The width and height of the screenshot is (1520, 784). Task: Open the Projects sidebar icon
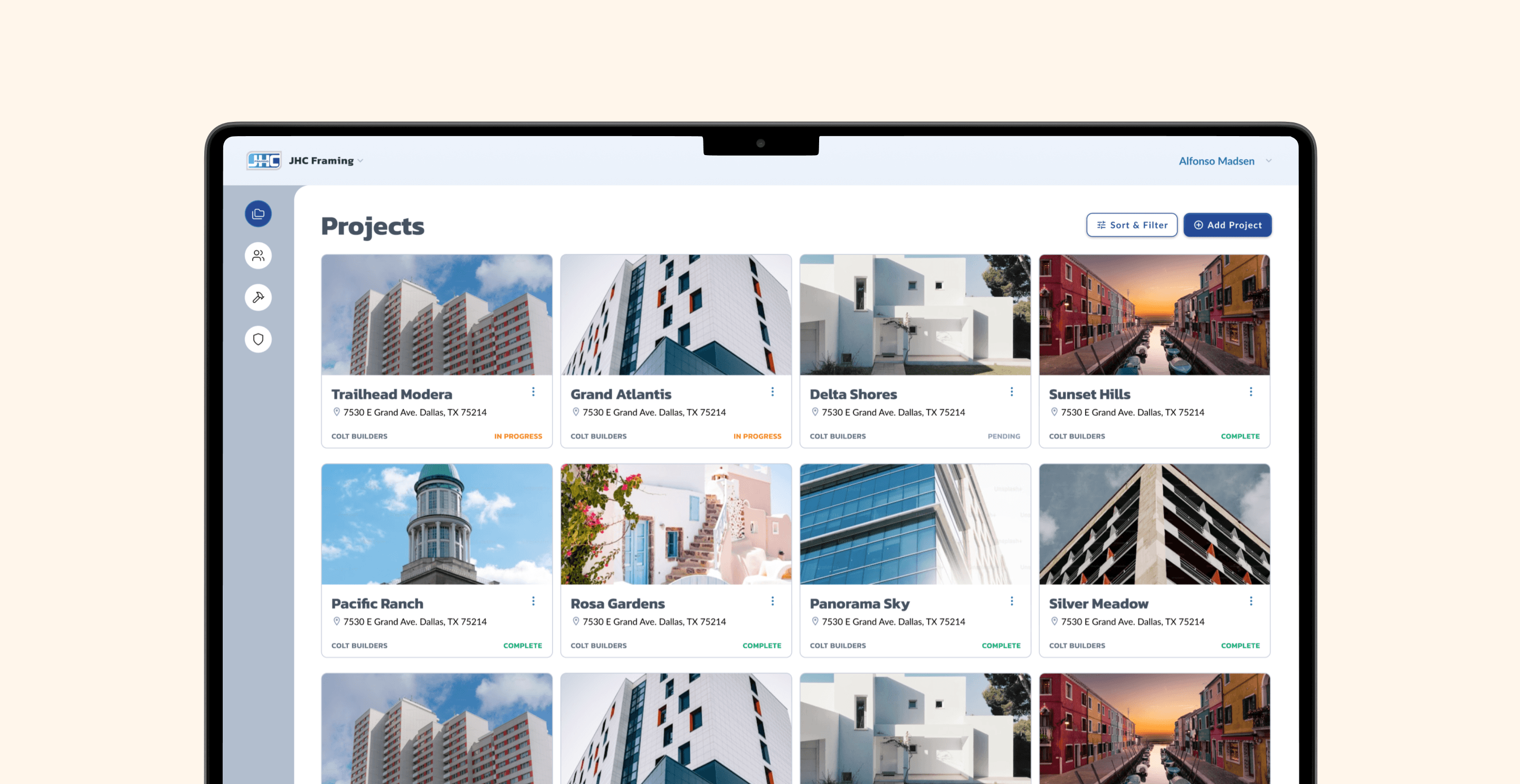point(258,214)
